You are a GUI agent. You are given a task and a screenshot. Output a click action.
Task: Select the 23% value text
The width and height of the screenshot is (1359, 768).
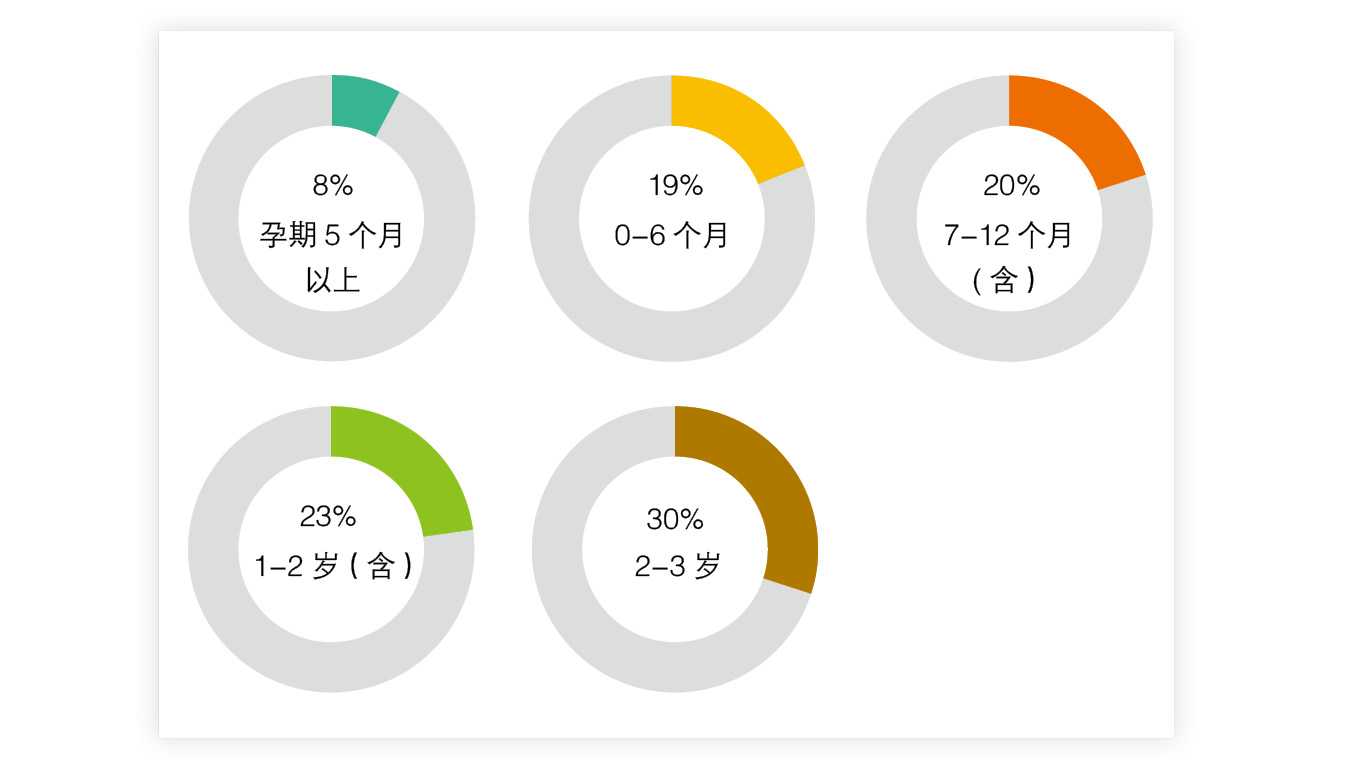[328, 517]
